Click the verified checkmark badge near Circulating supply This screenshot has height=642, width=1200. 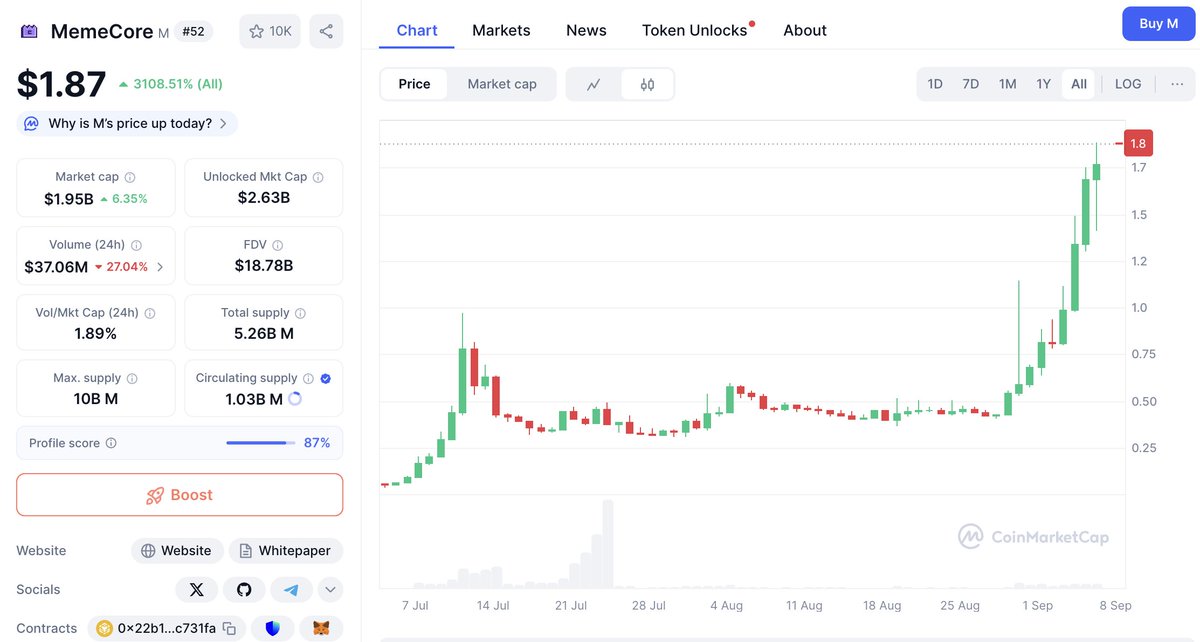[326, 379]
